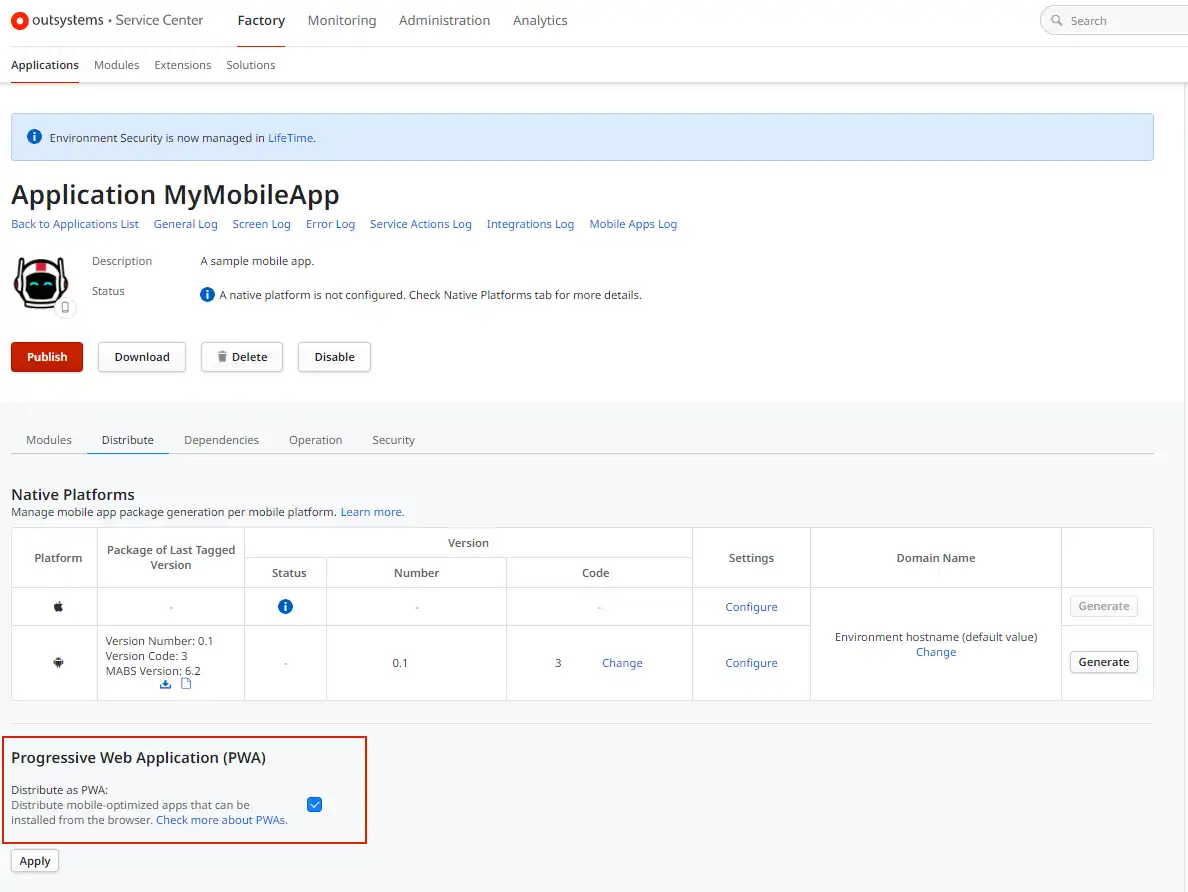Click Learn more under Native Platforms
Viewport: 1188px width, 892px height.
[x=372, y=512]
